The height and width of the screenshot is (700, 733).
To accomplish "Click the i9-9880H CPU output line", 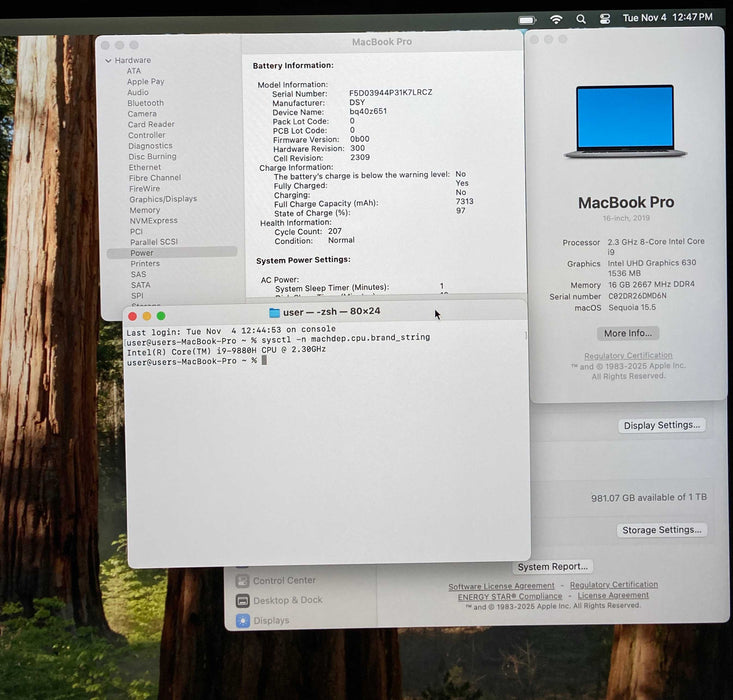I will click(226, 351).
